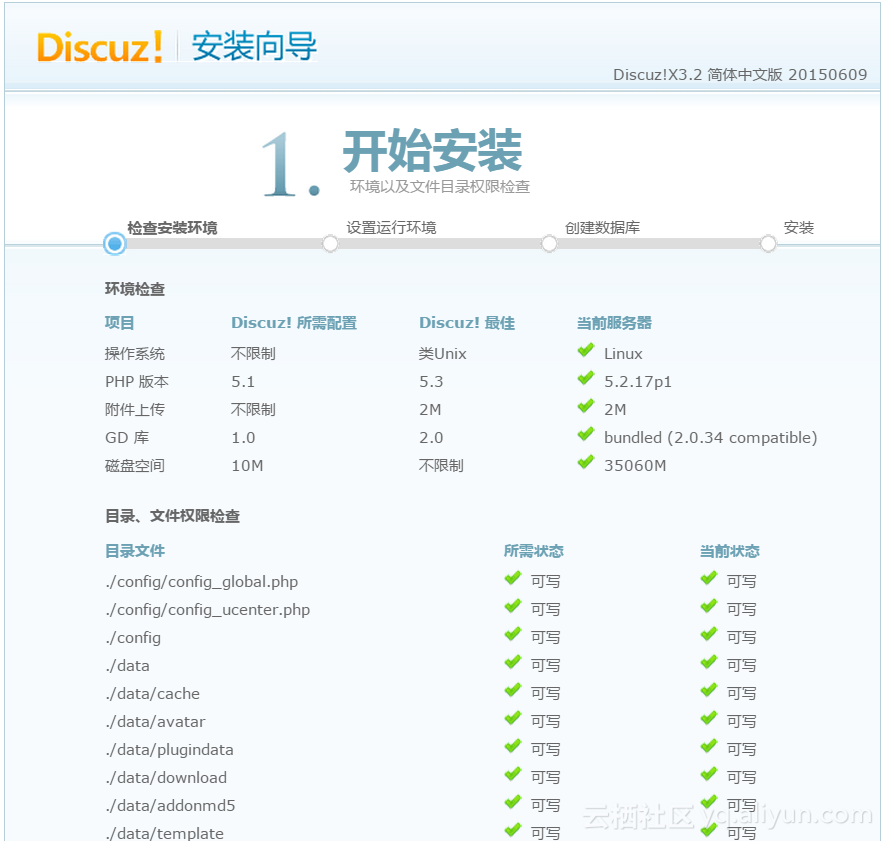
Task: Click the 开始安装 heading
Action: (x=432, y=150)
